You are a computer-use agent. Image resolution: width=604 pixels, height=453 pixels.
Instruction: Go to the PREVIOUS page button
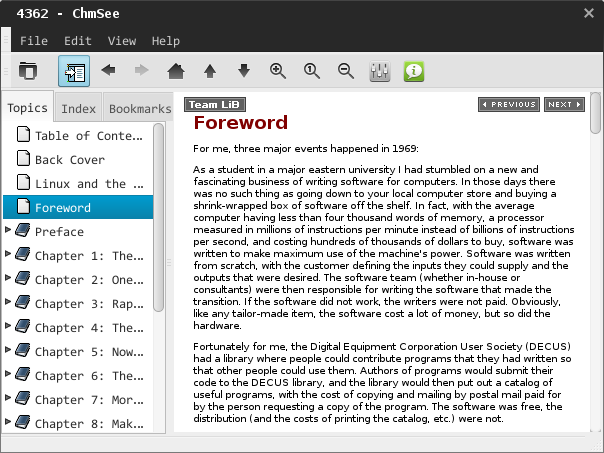tap(509, 104)
